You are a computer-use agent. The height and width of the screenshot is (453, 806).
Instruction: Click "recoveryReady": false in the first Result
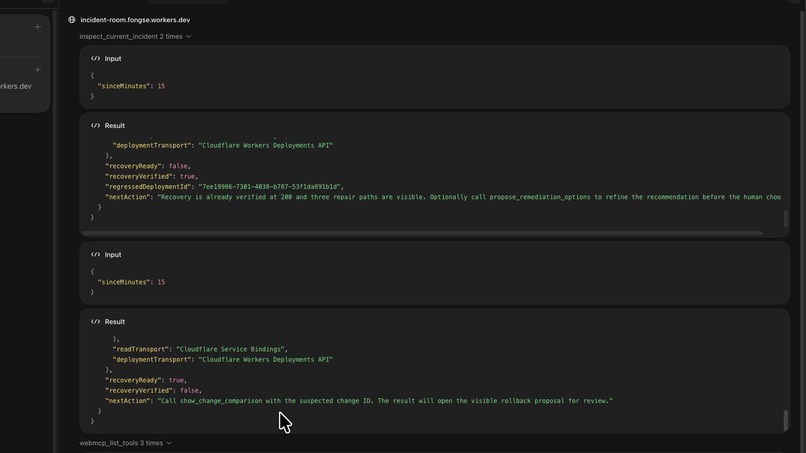[148, 166]
